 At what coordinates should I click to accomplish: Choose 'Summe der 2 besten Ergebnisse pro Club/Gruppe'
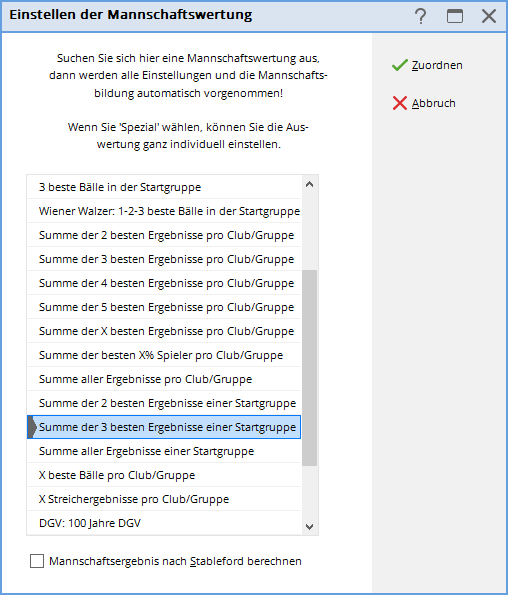pos(164,235)
